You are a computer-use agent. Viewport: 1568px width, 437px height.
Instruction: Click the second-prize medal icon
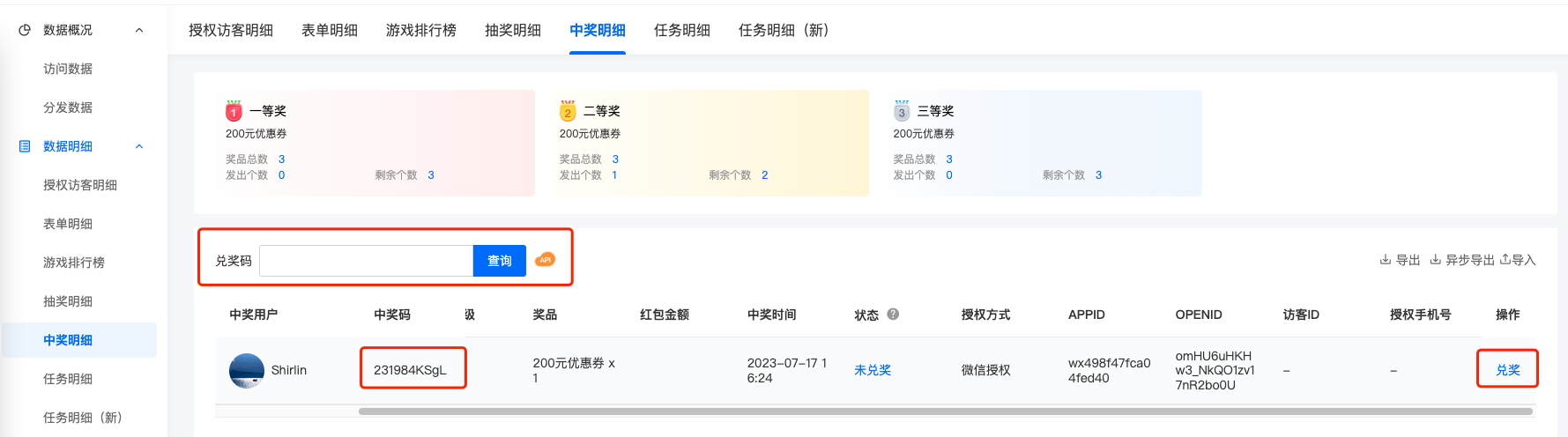568,111
